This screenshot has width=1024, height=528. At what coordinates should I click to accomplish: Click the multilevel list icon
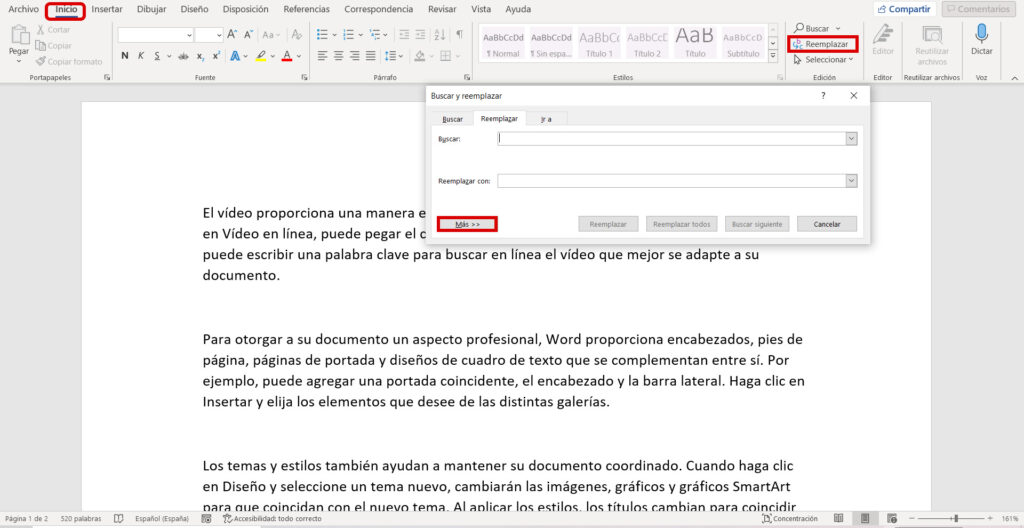tap(375, 35)
